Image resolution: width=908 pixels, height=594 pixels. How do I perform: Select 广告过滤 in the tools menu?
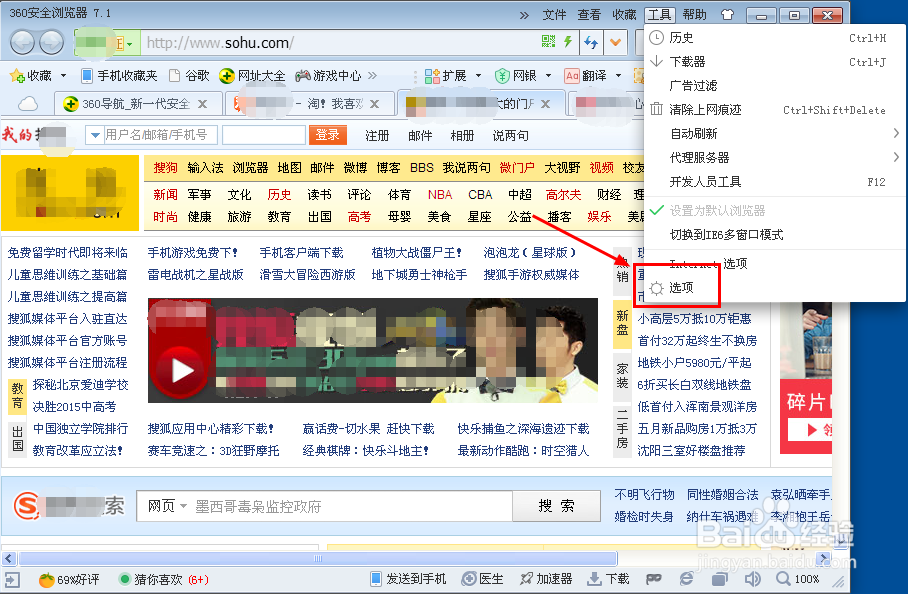pyautogui.click(x=775, y=86)
